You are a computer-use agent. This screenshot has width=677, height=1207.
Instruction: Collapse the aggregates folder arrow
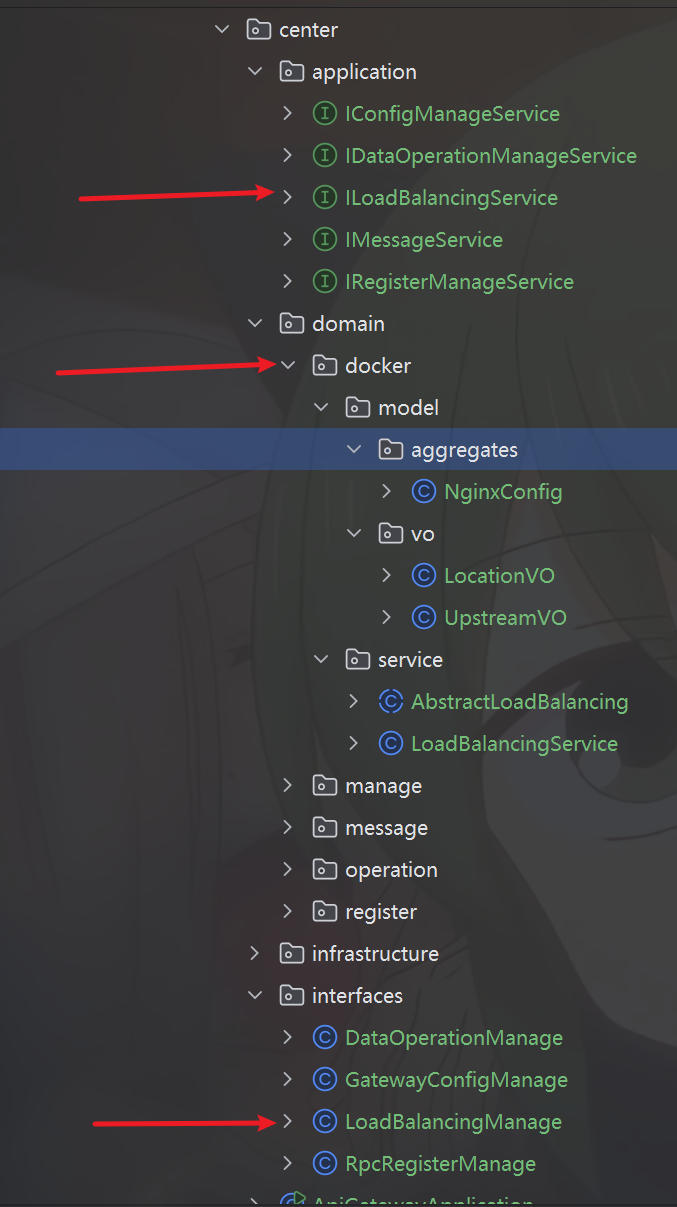(354, 450)
